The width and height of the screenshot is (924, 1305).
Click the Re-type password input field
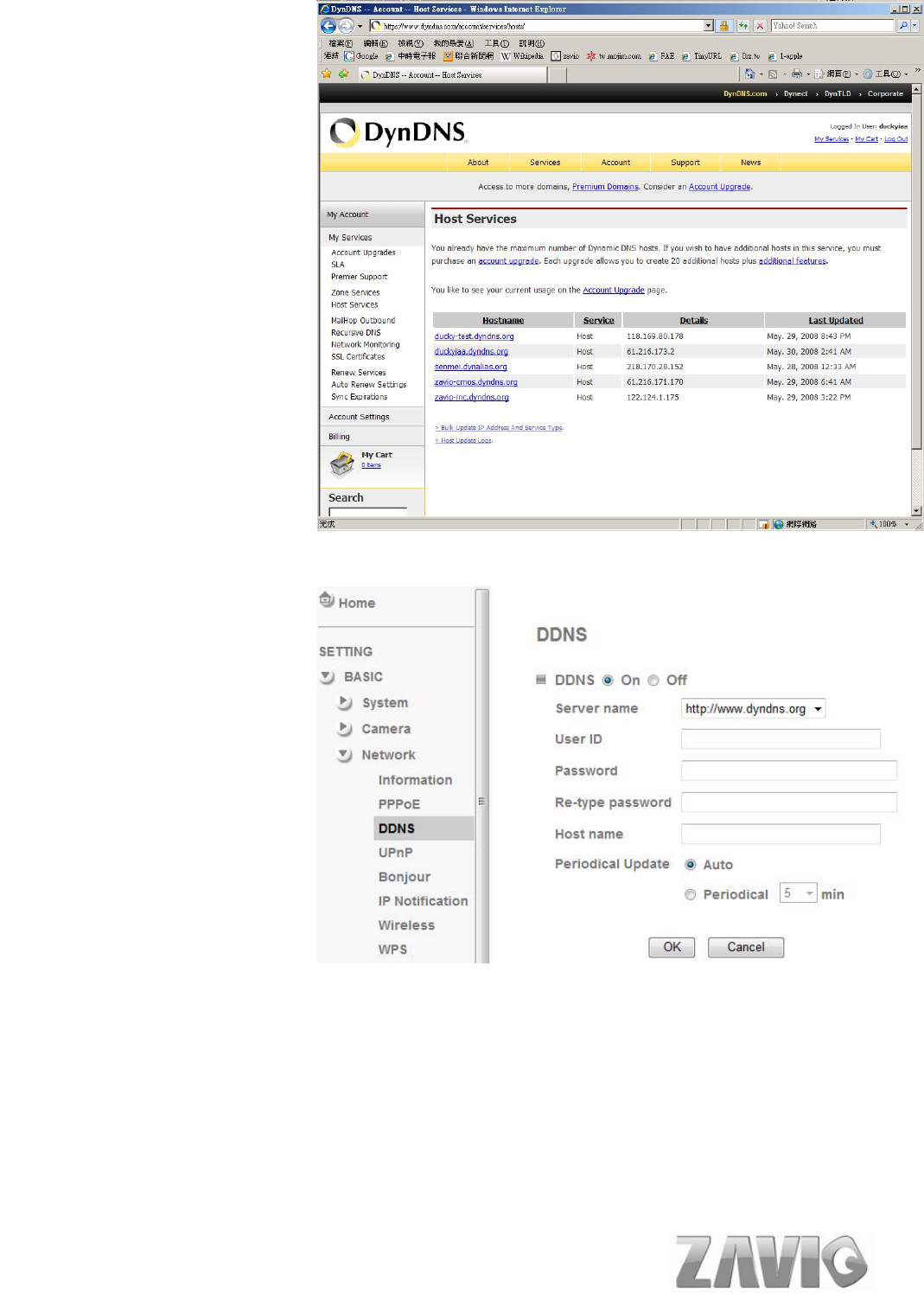click(x=789, y=803)
